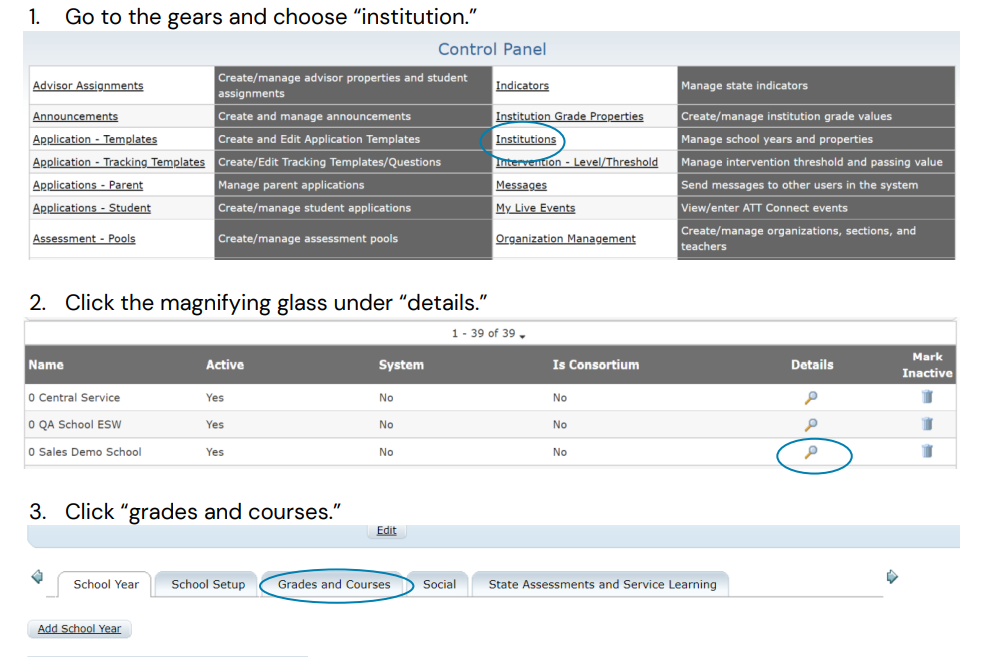1000x667 pixels.
Task: Open the Institutions link
Action: pyautogui.click(x=526, y=139)
